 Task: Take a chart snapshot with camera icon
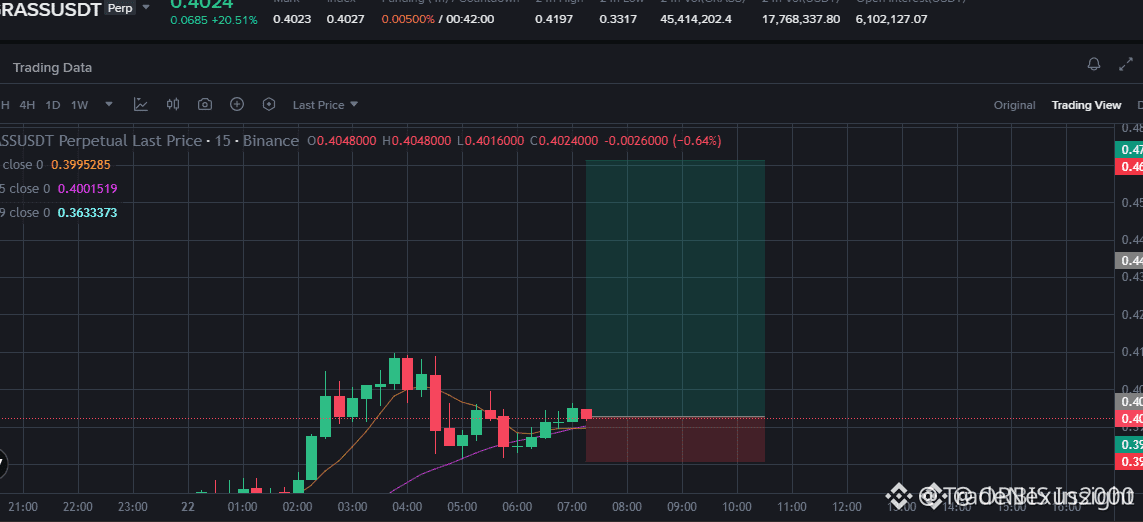coord(205,104)
